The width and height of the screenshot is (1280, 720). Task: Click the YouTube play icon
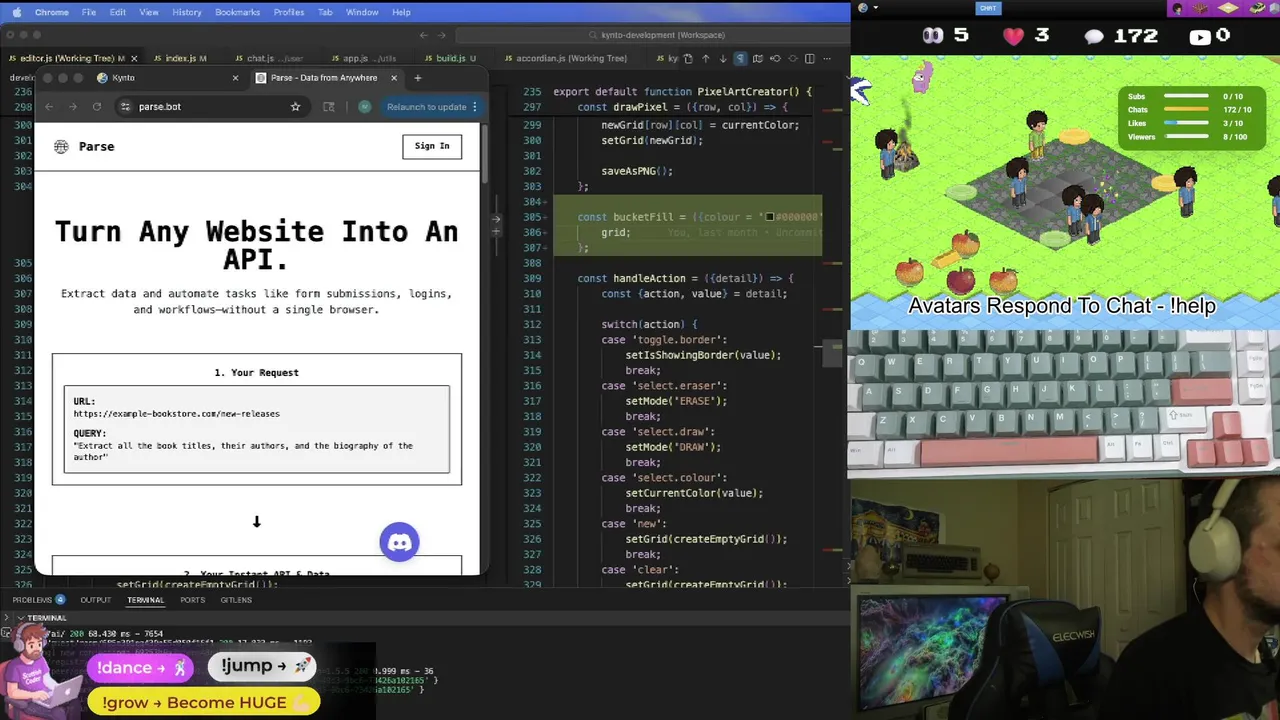1200,37
